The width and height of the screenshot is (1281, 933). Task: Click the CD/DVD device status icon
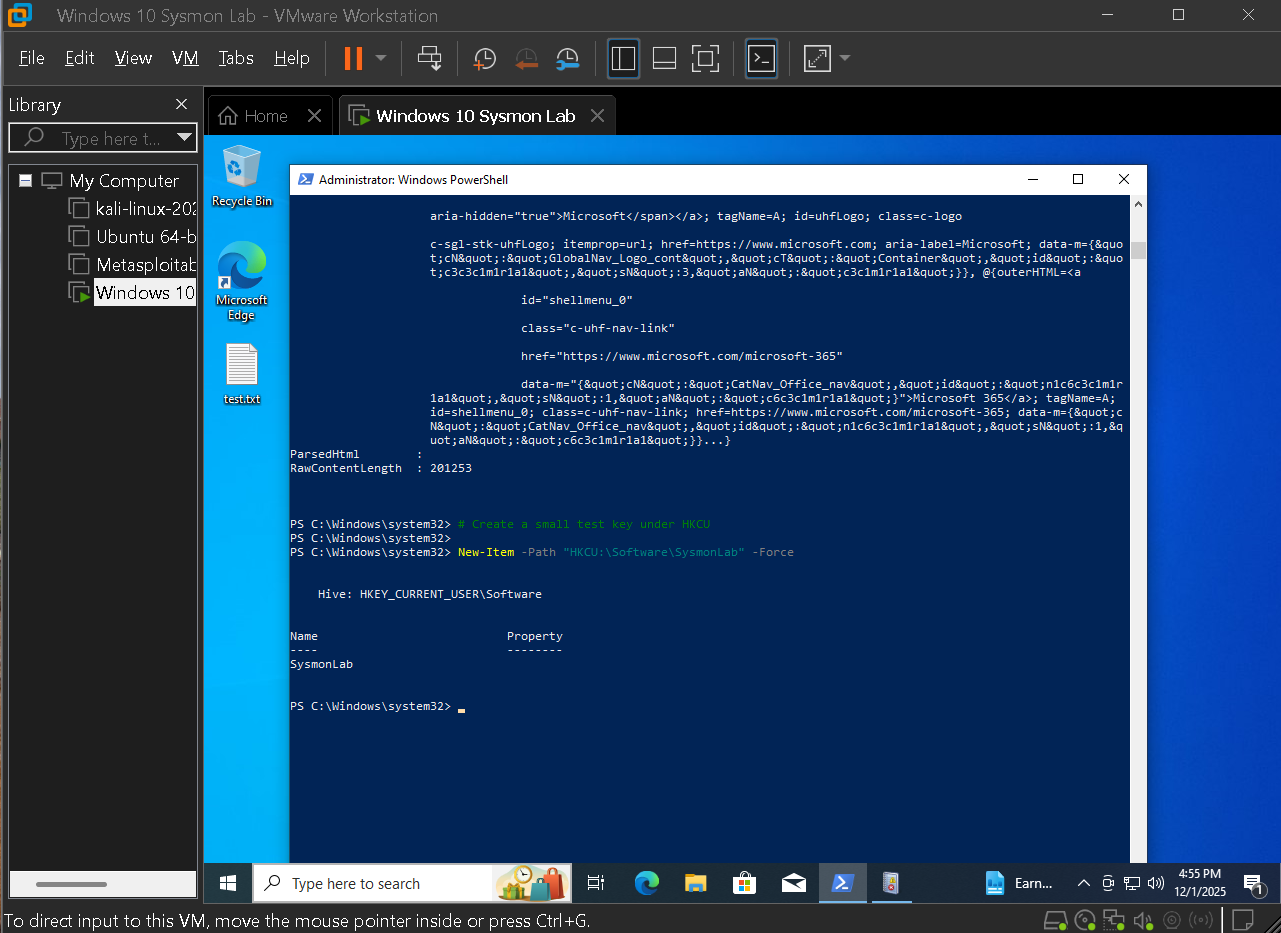click(1085, 920)
